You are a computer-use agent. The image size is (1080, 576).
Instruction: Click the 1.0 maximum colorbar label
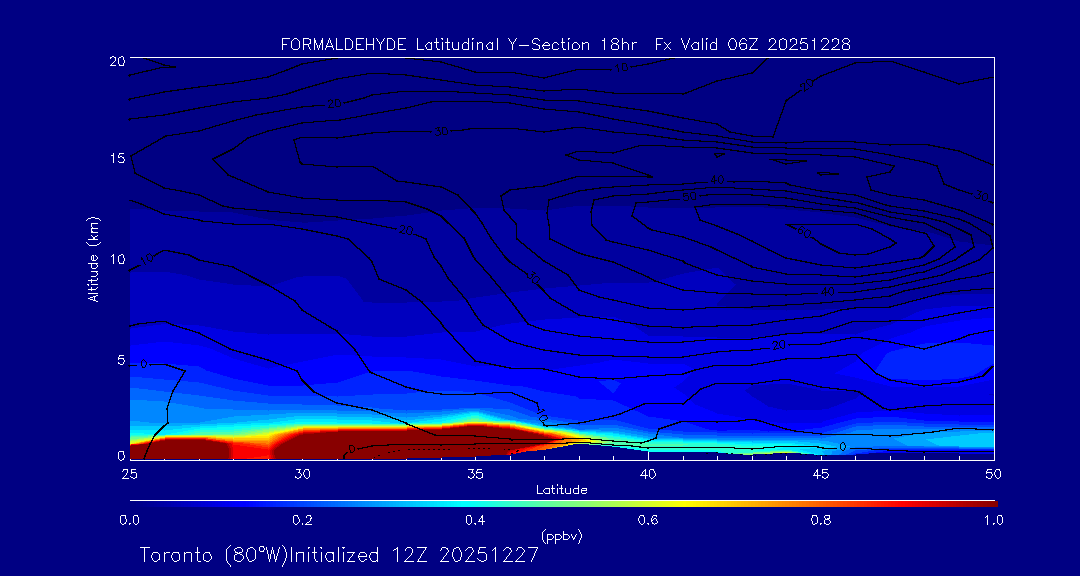(x=994, y=520)
